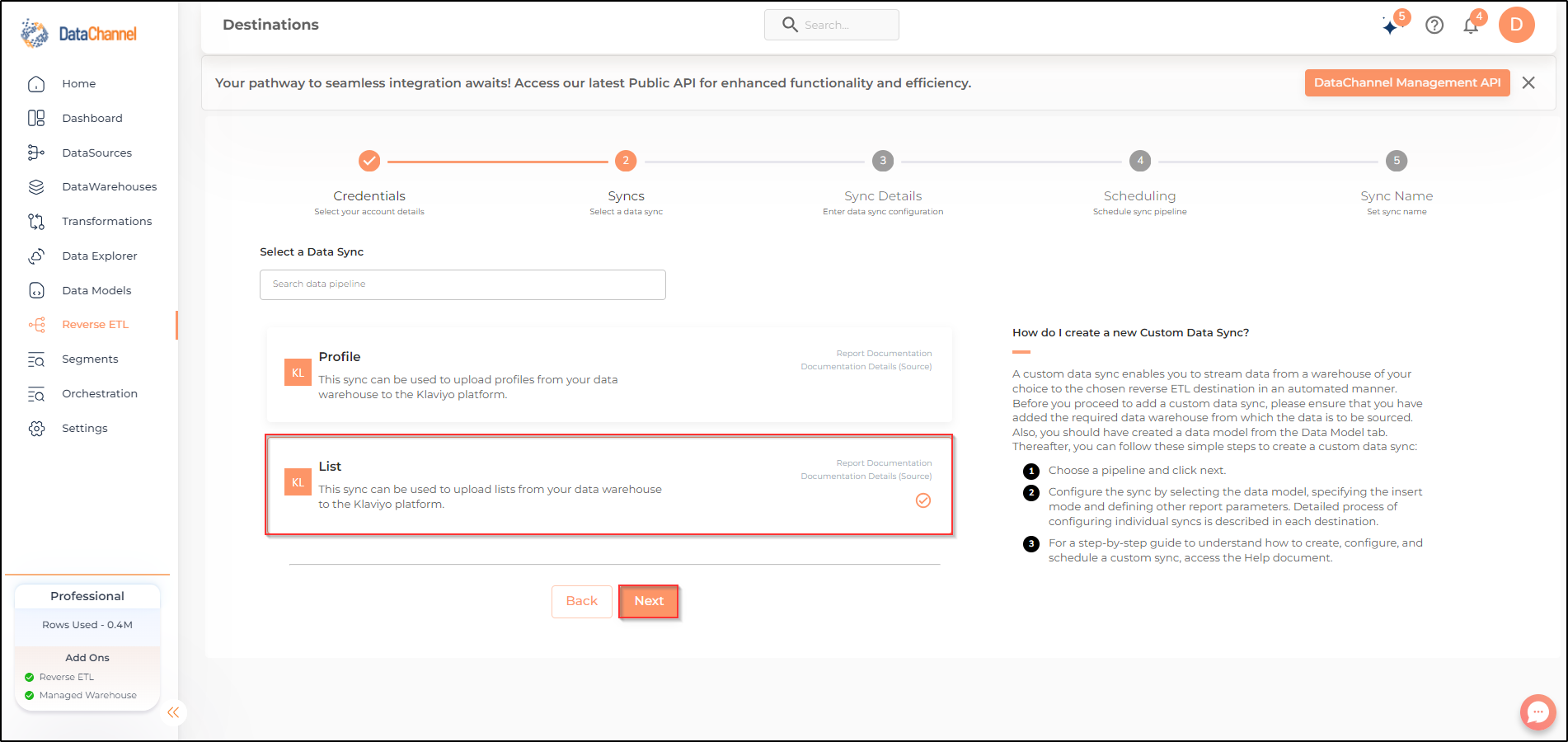
Task: Select Reverse ETL in the sidebar
Action: coord(95,324)
